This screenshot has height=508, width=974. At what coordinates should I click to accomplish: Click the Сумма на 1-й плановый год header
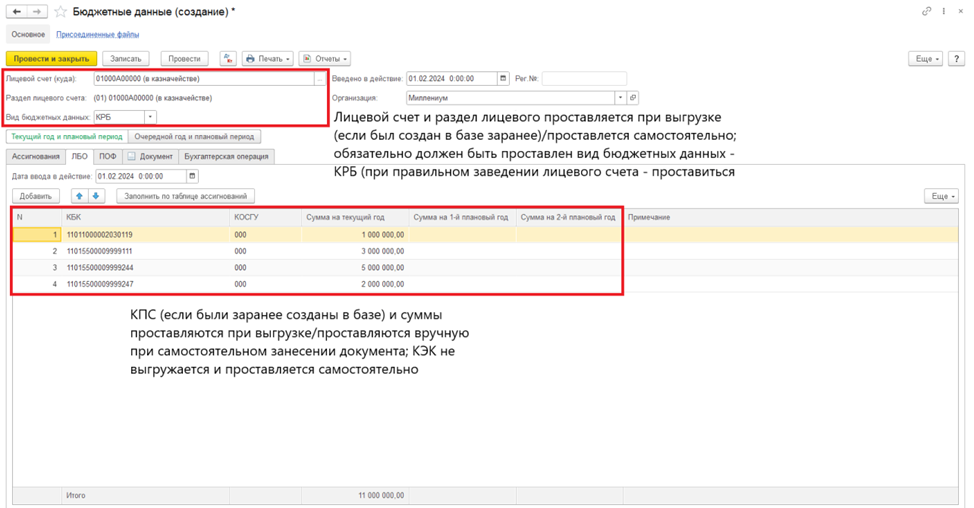(463, 217)
